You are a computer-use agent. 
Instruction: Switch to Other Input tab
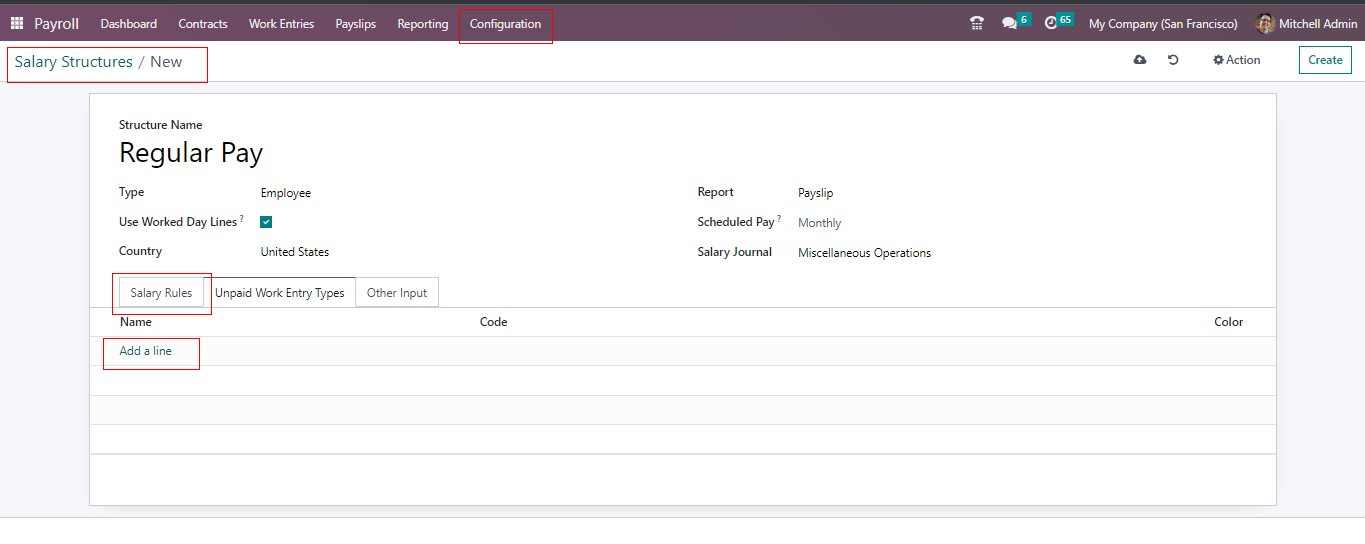tap(397, 293)
